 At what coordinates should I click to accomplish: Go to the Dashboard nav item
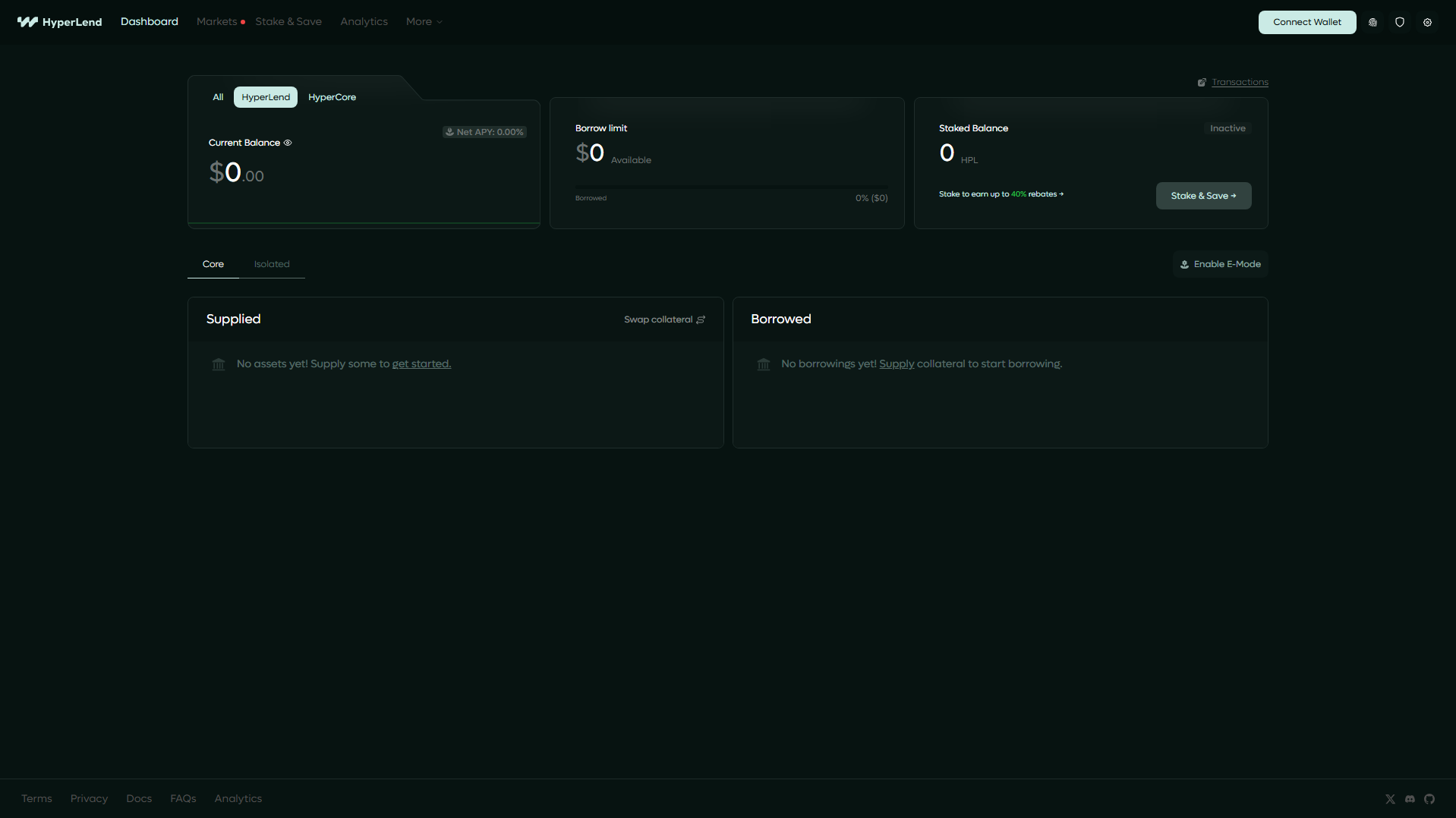point(150,21)
